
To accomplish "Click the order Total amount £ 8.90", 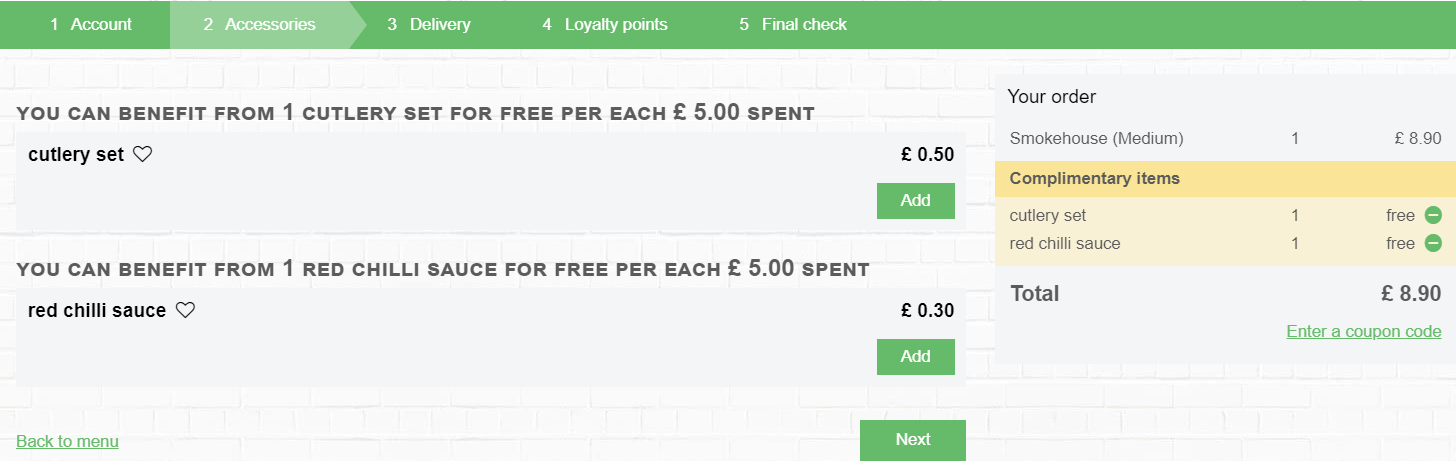I will click(x=1411, y=294).
